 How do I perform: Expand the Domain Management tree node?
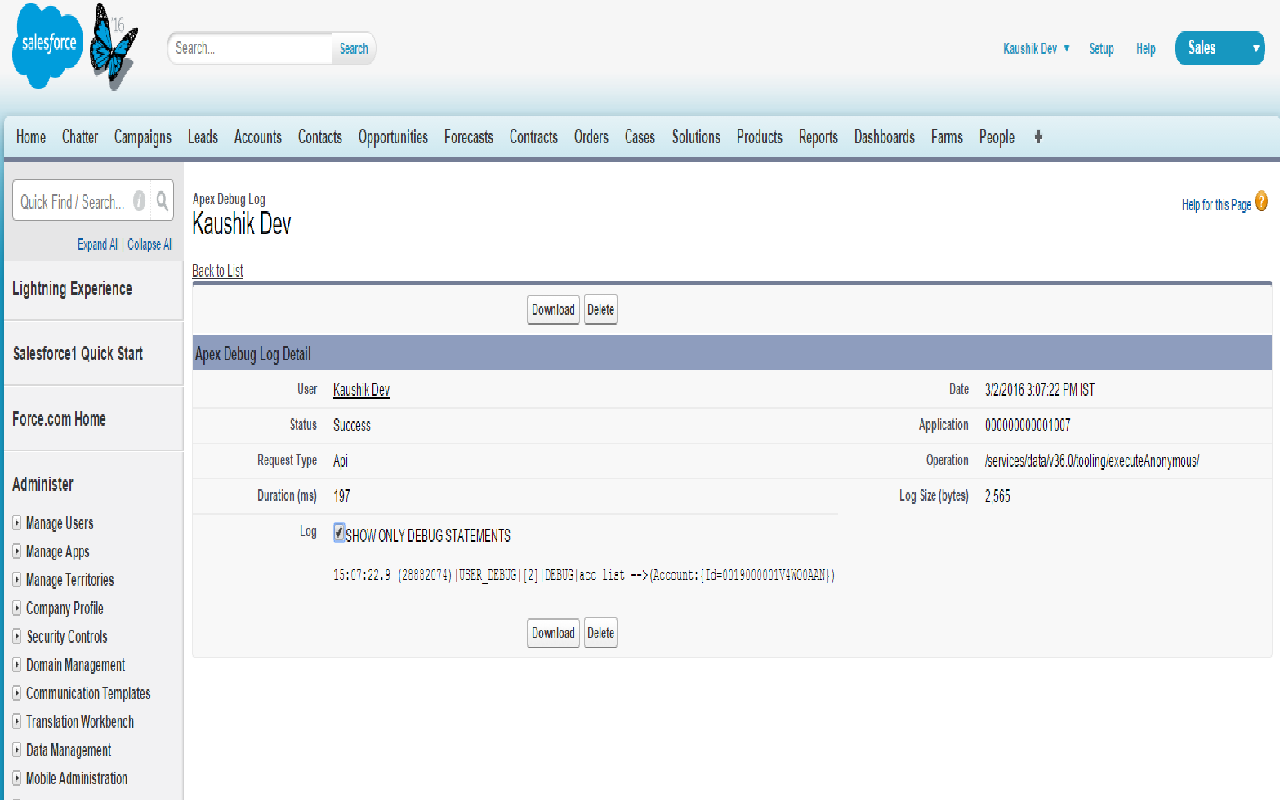pyautogui.click(x=17, y=665)
